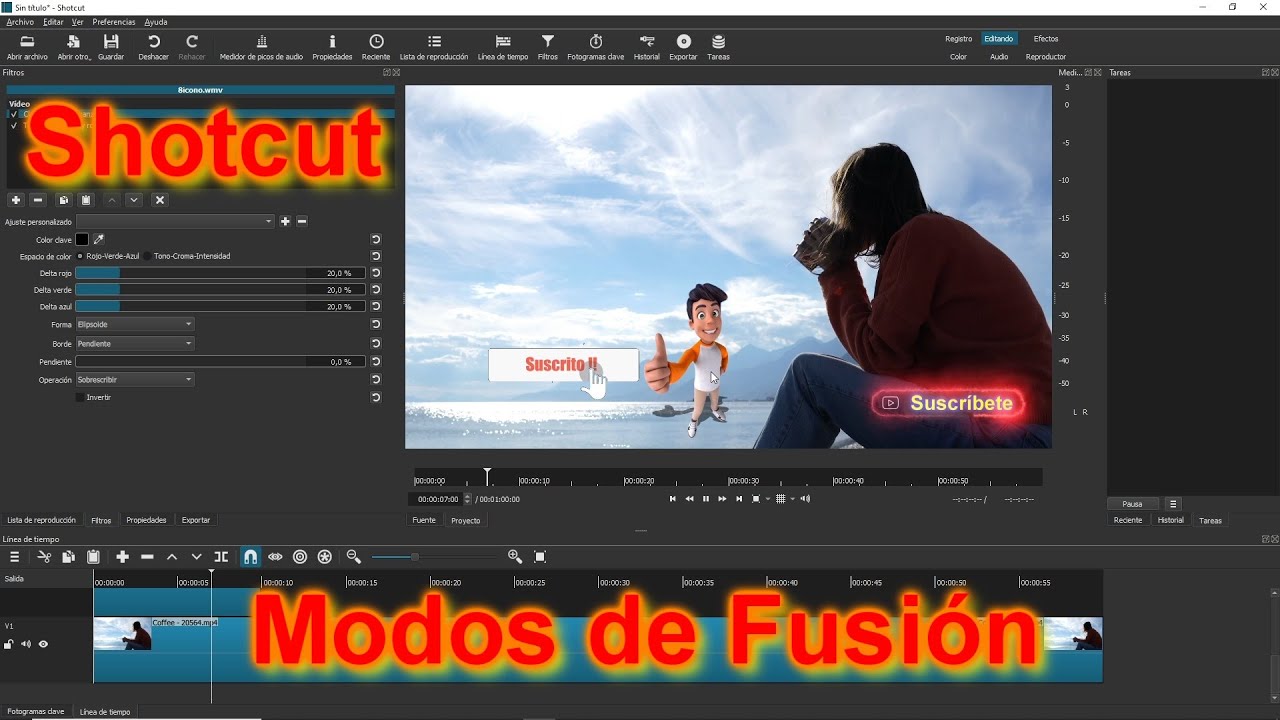Switch to the Color layout
Viewport: 1280px width, 720px height.
(958, 57)
